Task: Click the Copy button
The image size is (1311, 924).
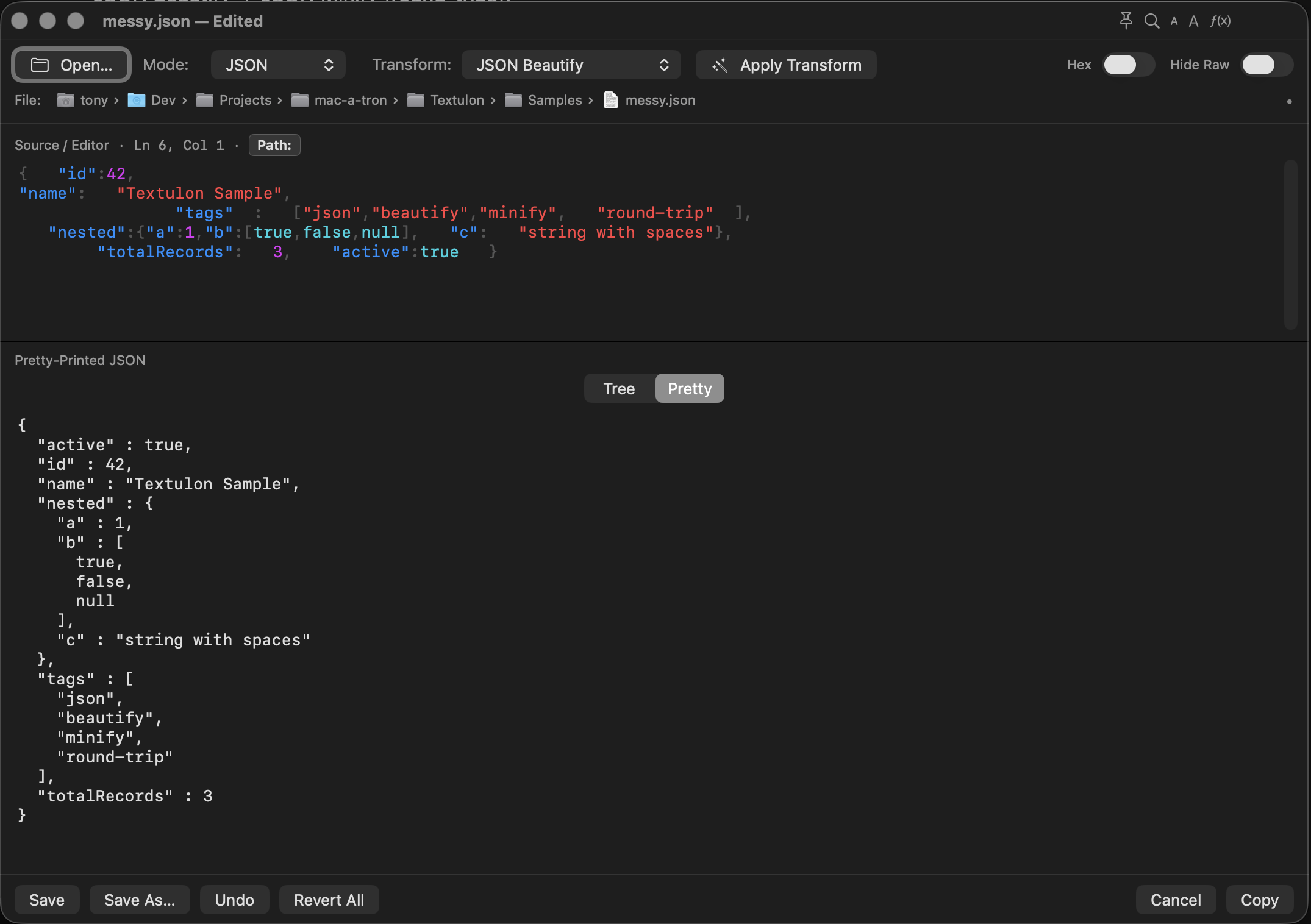Action: 1259,900
